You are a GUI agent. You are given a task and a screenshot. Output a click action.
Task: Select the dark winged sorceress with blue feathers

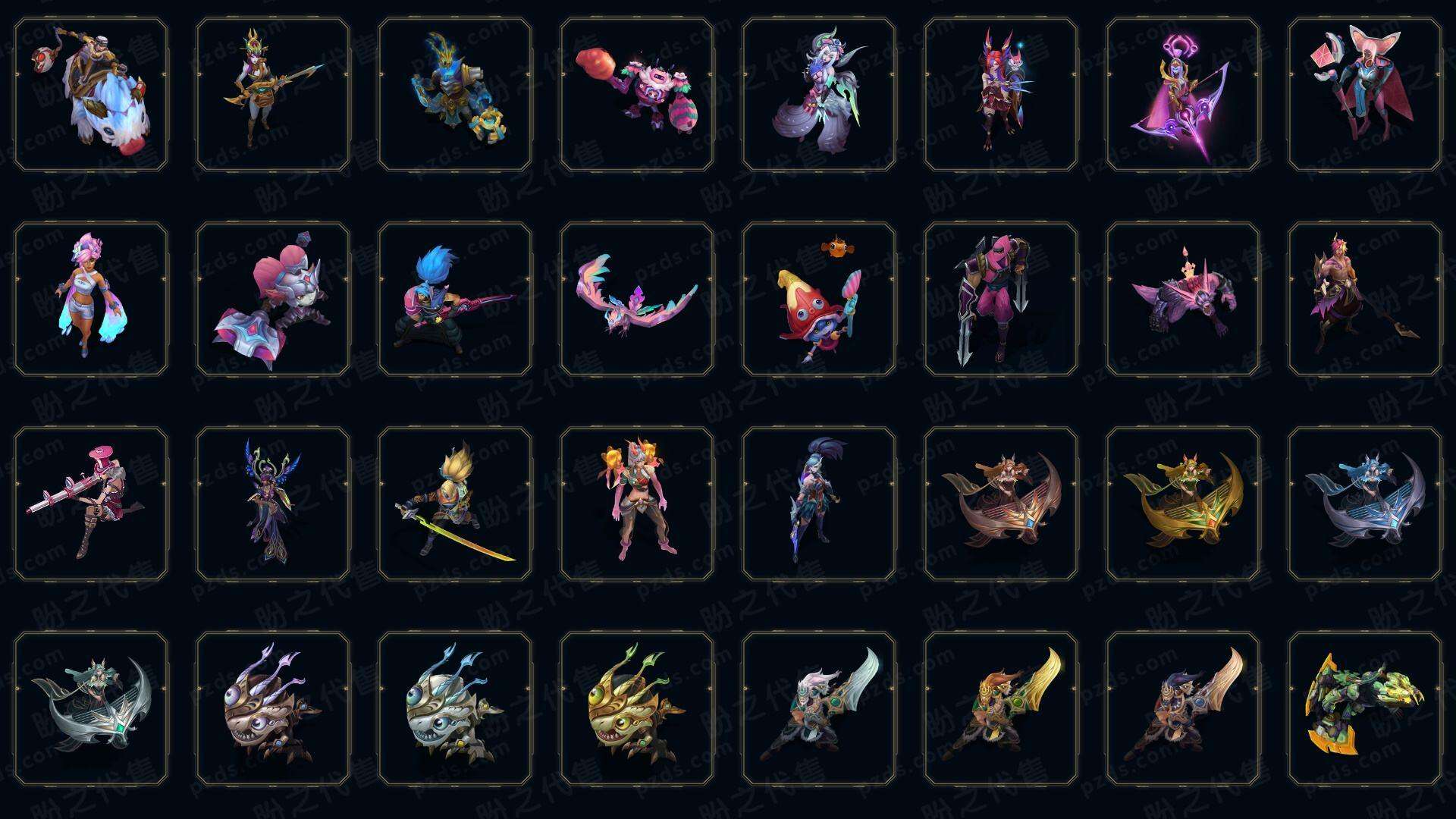coord(273,504)
